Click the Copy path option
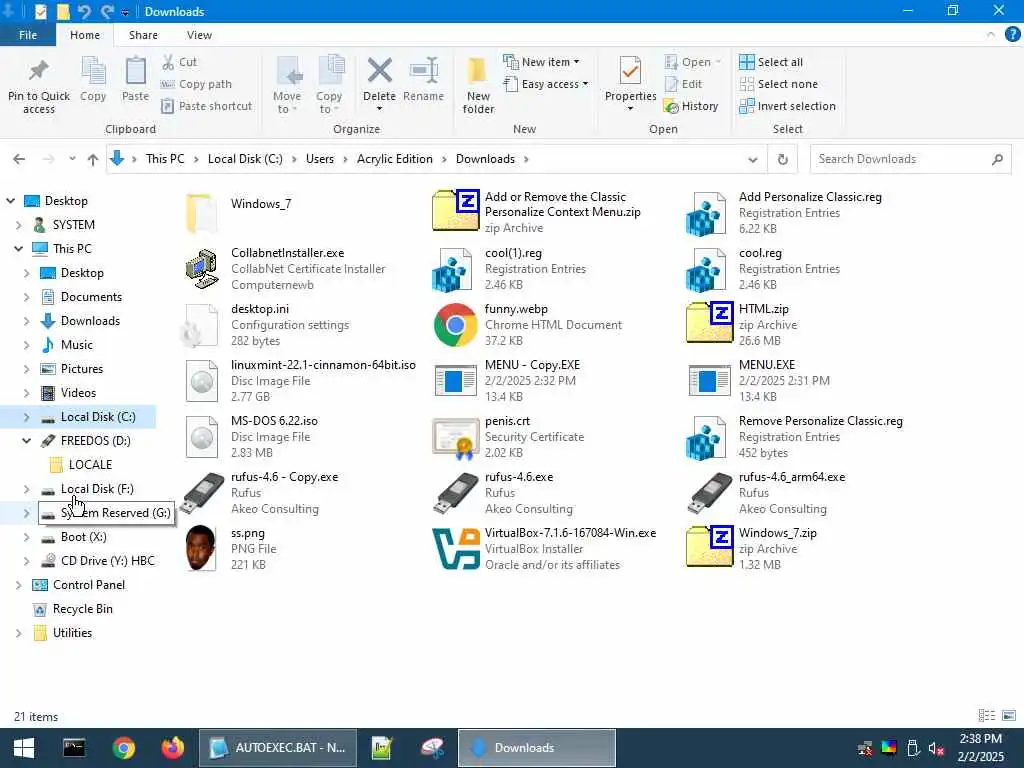This screenshot has width=1024, height=768. tap(196, 84)
